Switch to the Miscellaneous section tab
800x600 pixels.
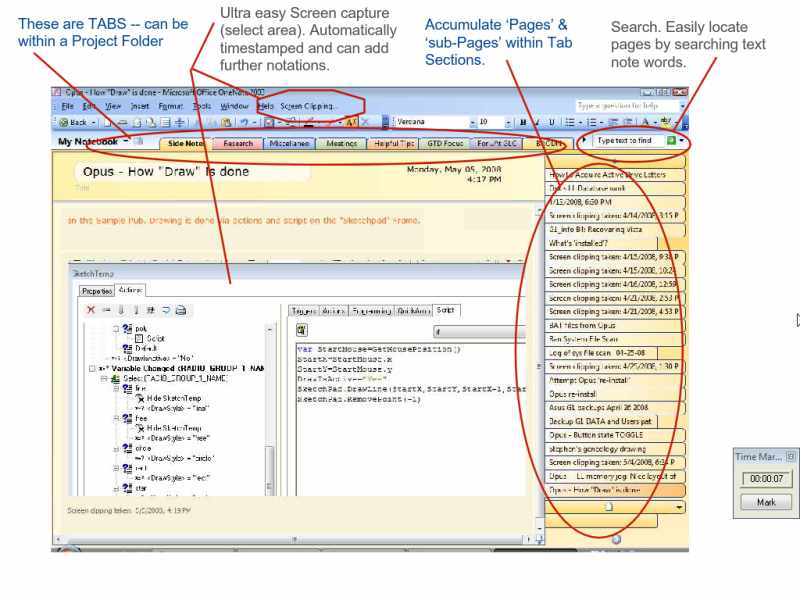(289, 144)
